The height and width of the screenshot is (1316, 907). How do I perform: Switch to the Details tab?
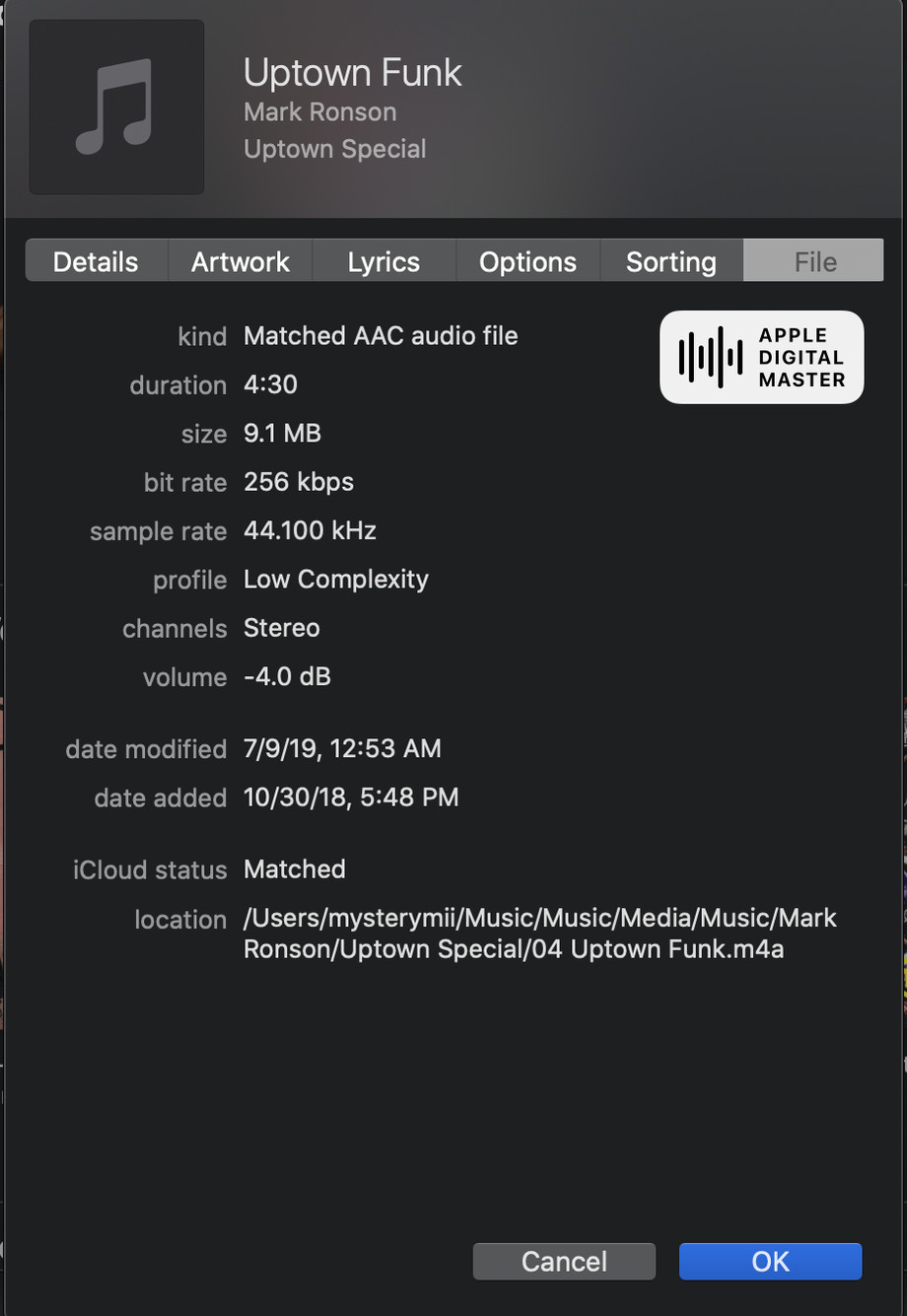[96, 261]
